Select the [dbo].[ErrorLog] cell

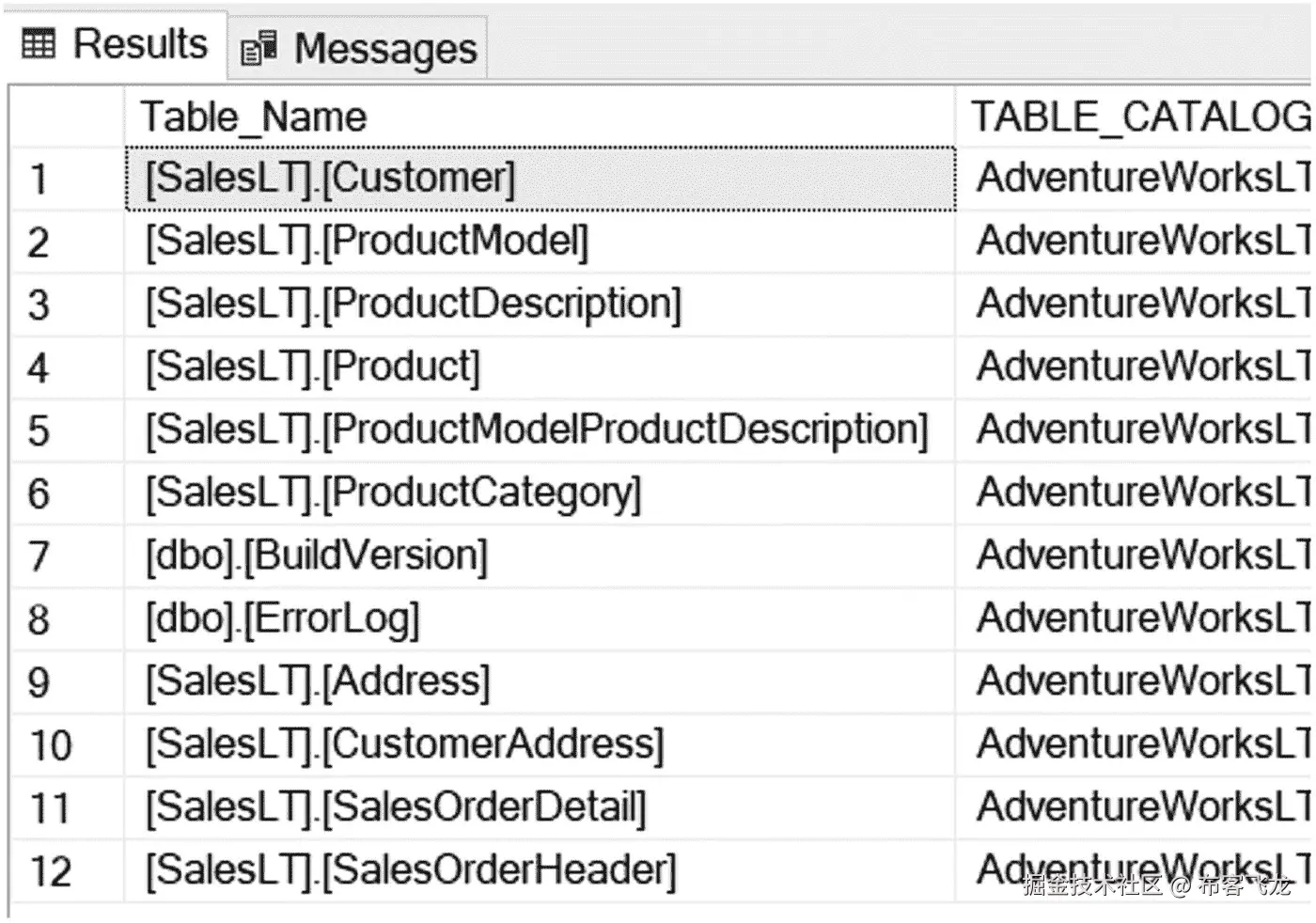tap(540, 619)
